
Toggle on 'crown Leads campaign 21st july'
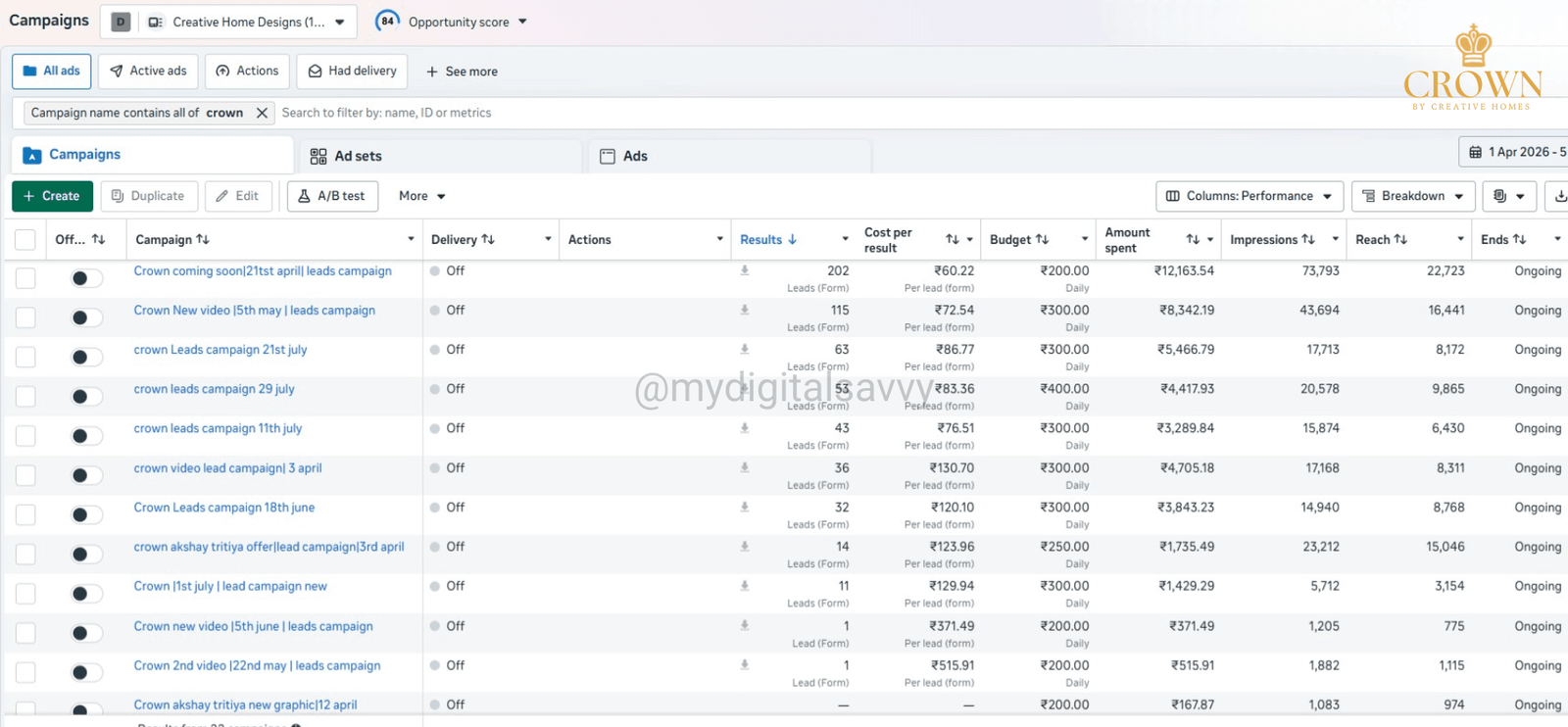click(x=86, y=357)
